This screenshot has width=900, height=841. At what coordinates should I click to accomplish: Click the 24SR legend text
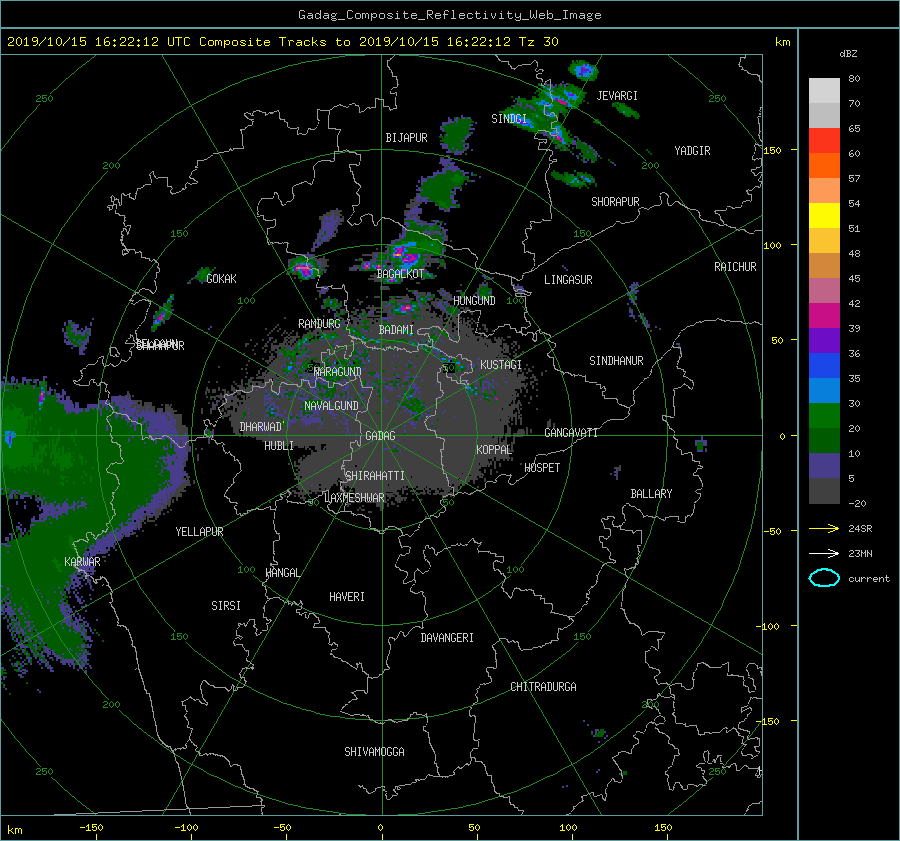tap(860, 529)
